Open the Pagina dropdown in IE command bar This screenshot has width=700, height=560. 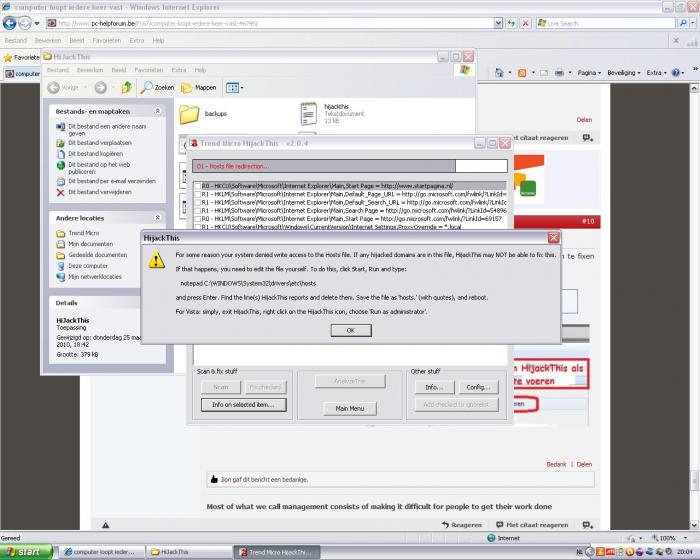[x=589, y=73]
